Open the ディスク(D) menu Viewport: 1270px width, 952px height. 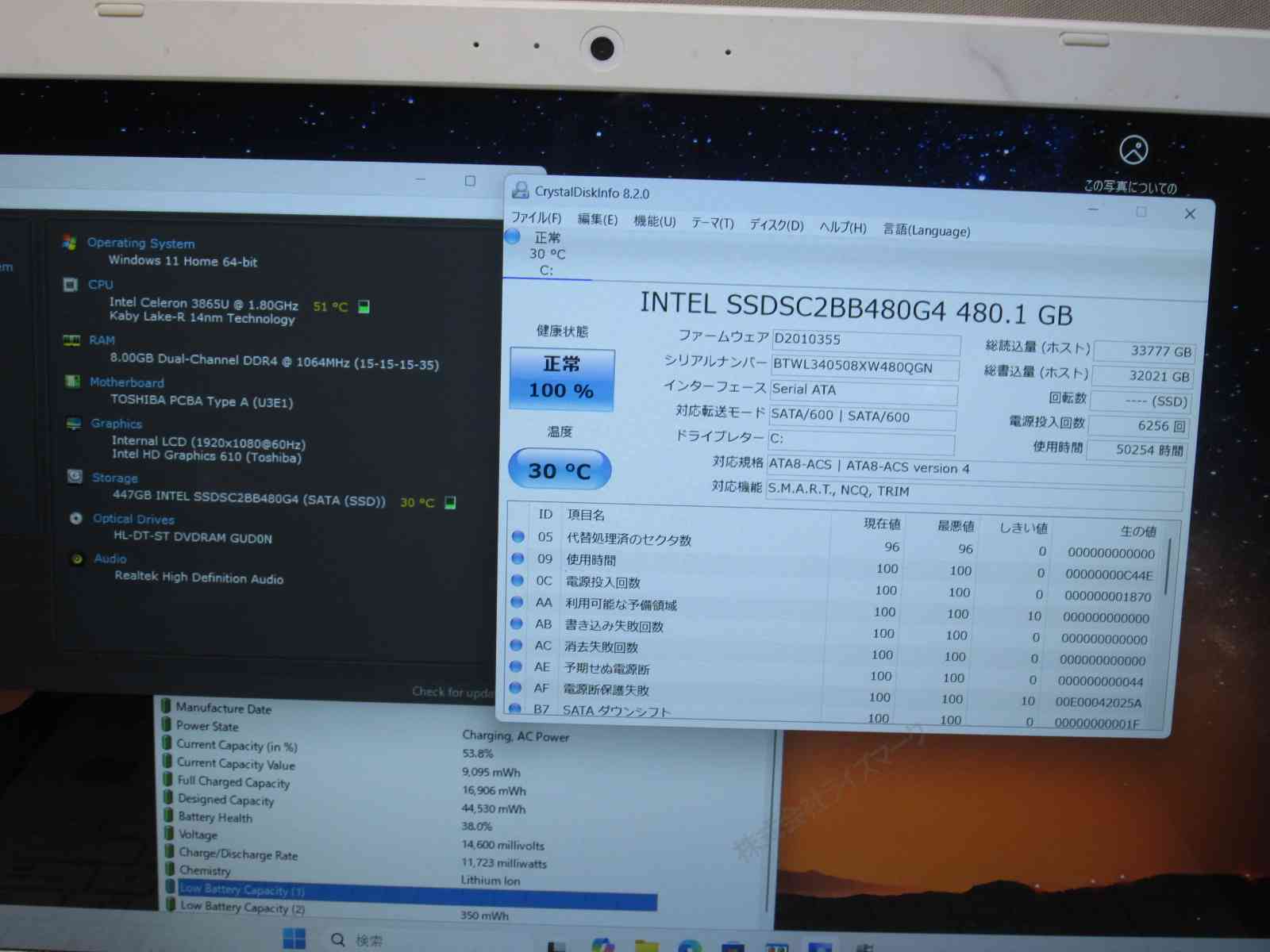click(x=777, y=225)
